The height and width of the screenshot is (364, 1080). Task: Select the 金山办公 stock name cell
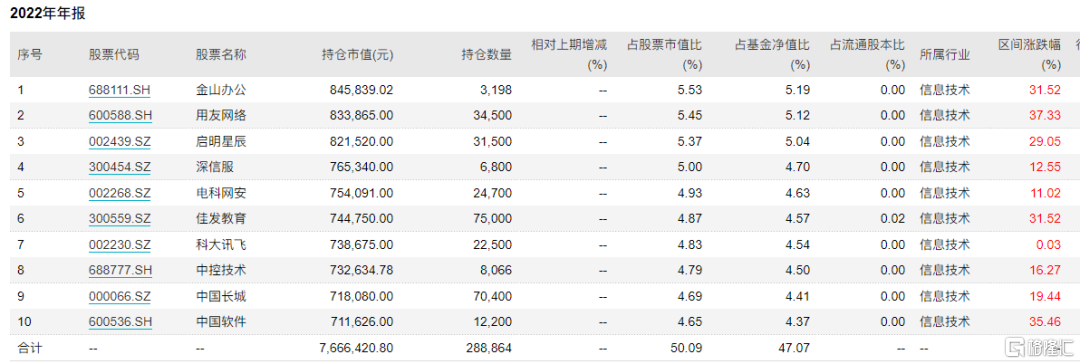(x=221, y=89)
